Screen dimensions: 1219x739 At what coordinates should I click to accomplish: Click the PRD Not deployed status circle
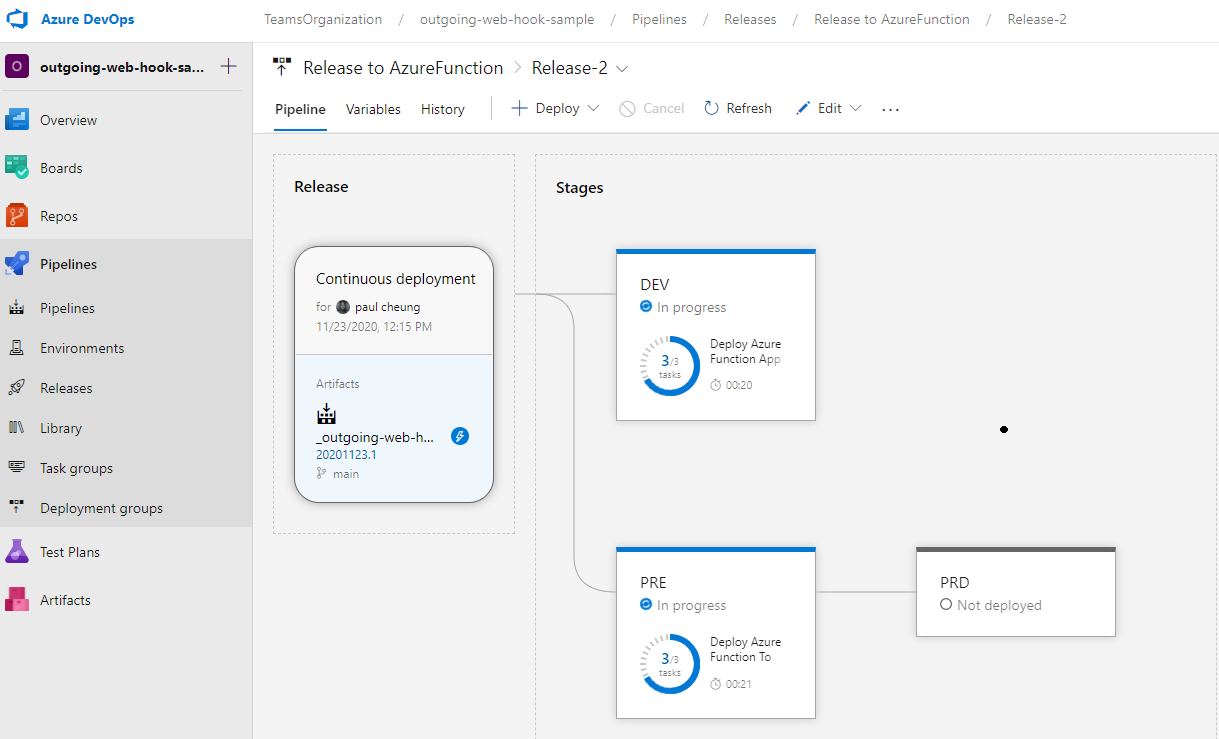(x=945, y=605)
